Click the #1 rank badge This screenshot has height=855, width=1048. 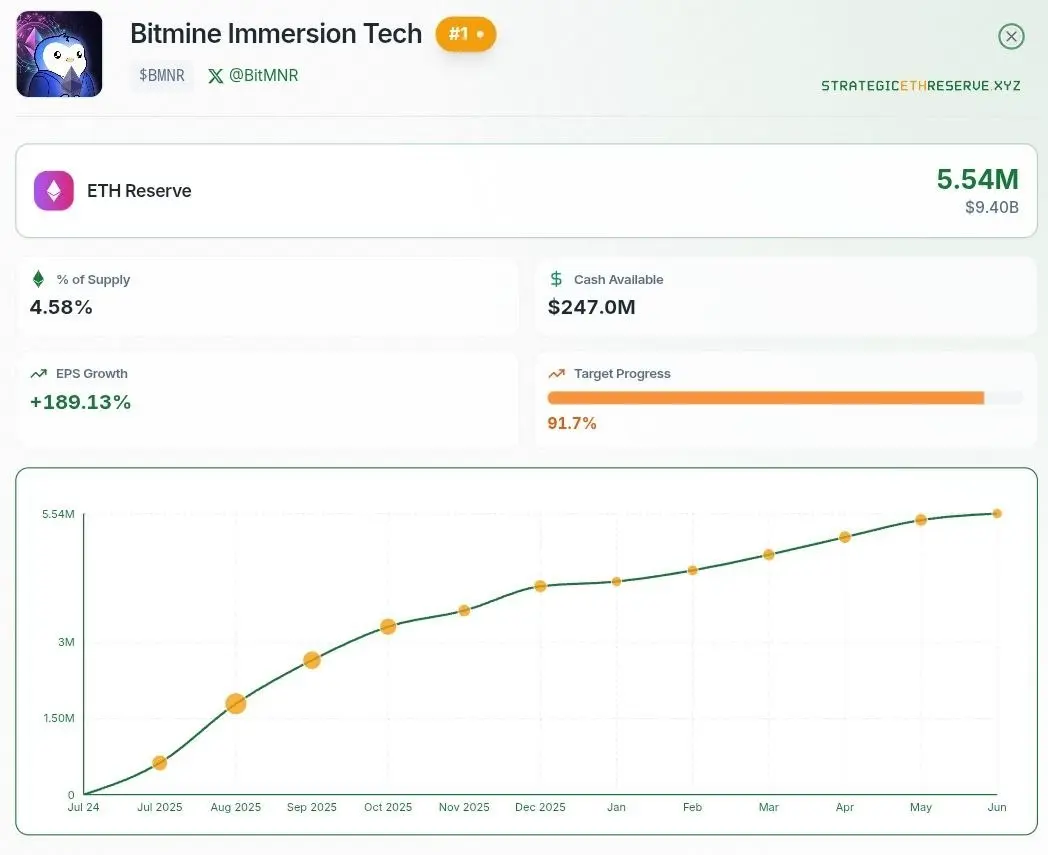click(466, 33)
